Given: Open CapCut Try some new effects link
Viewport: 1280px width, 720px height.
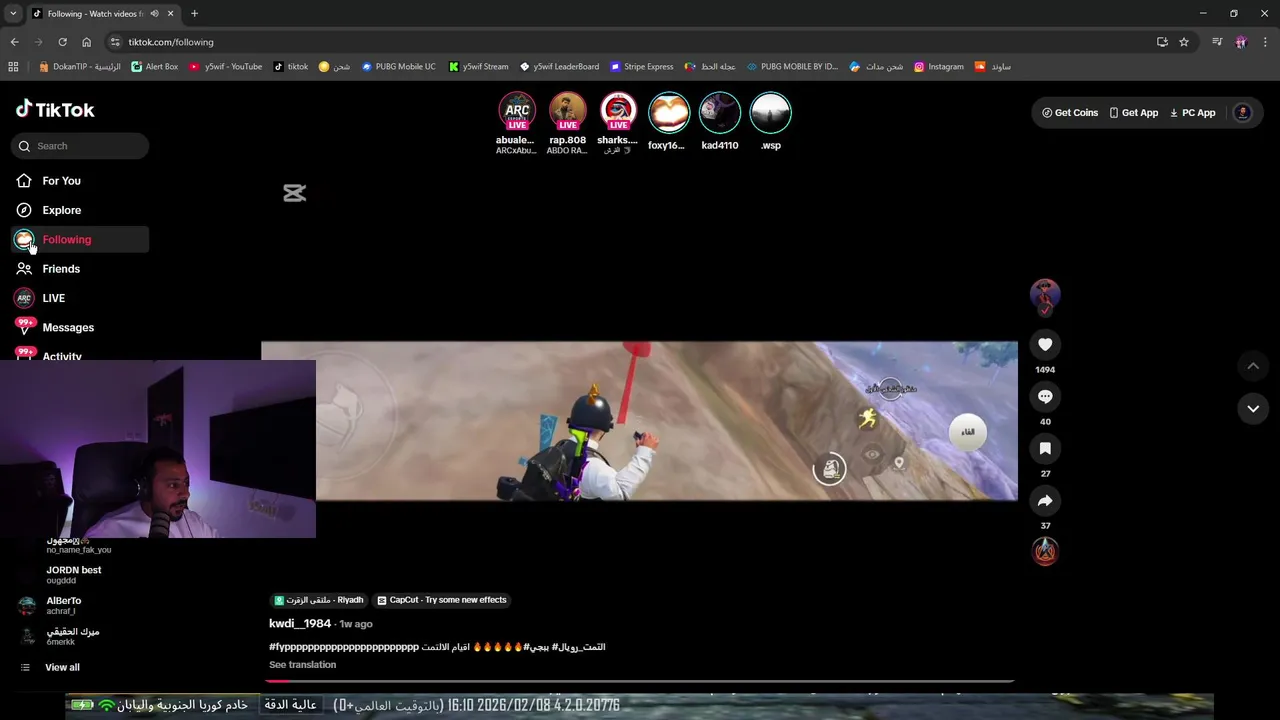Looking at the screenshot, I should pyautogui.click(x=442, y=600).
